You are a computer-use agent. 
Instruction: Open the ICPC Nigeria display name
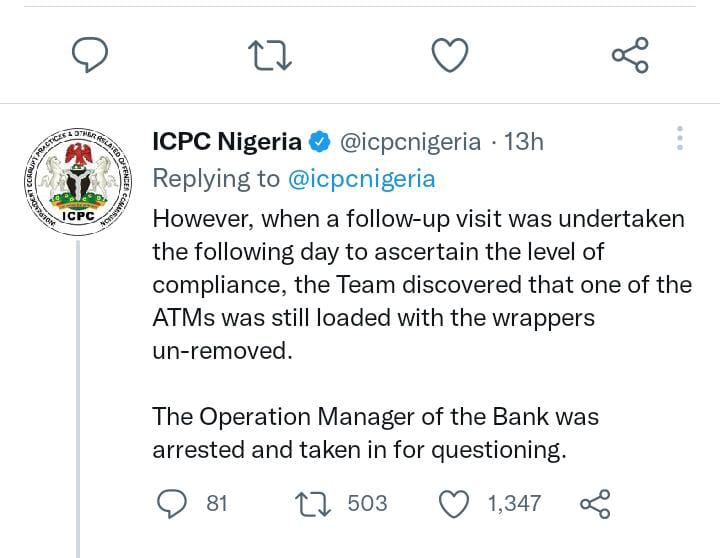pos(226,141)
